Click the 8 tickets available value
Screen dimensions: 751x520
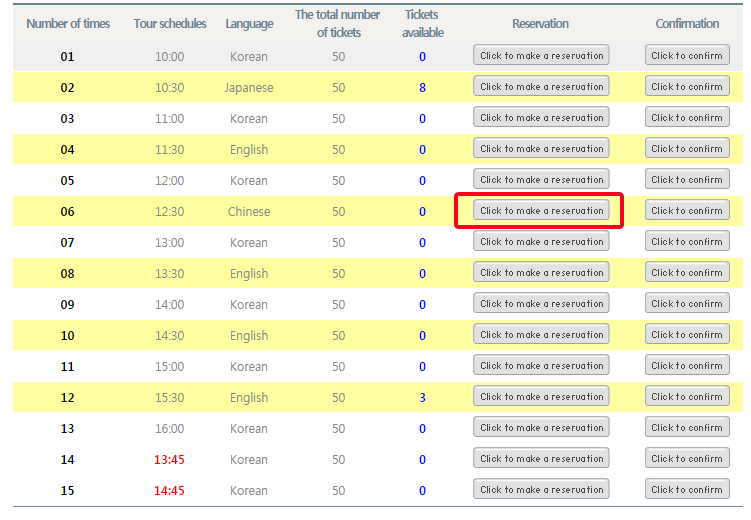[422, 88]
